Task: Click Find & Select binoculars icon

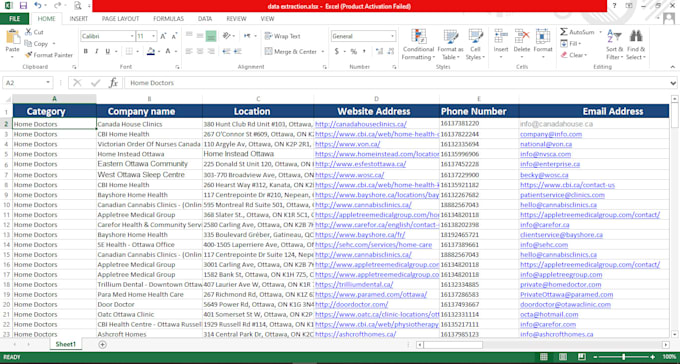Action: [x=636, y=36]
